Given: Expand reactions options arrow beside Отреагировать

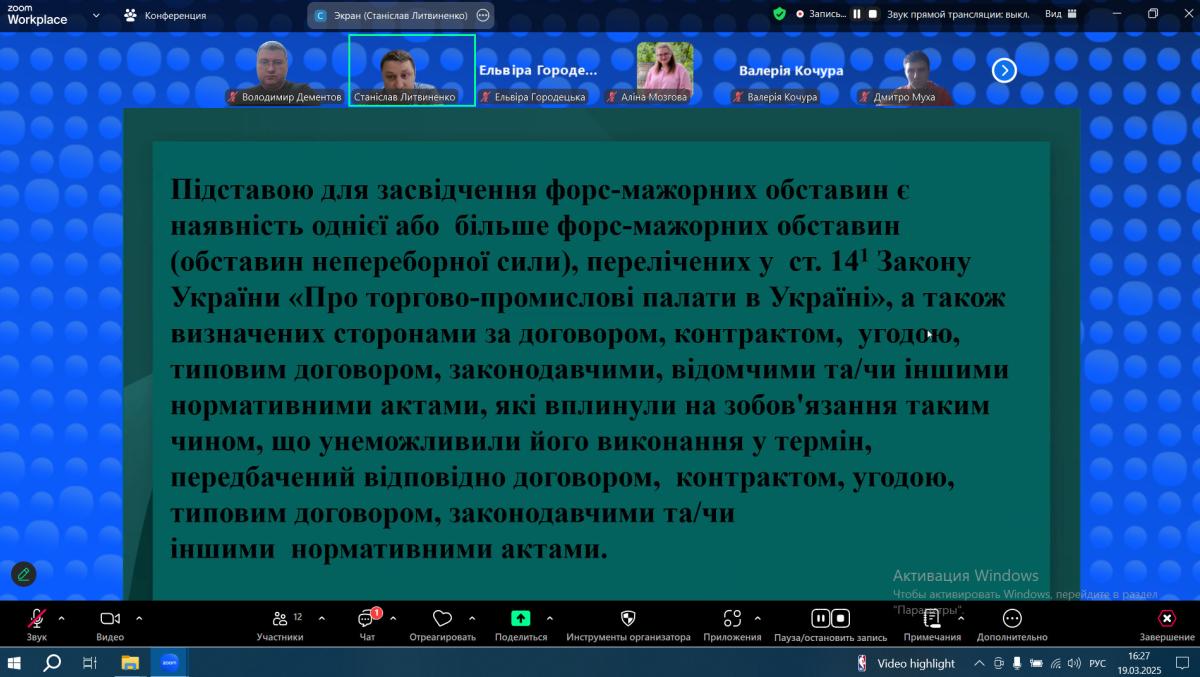Looking at the screenshot, I should pyautogui.click(x=472, y=618).
